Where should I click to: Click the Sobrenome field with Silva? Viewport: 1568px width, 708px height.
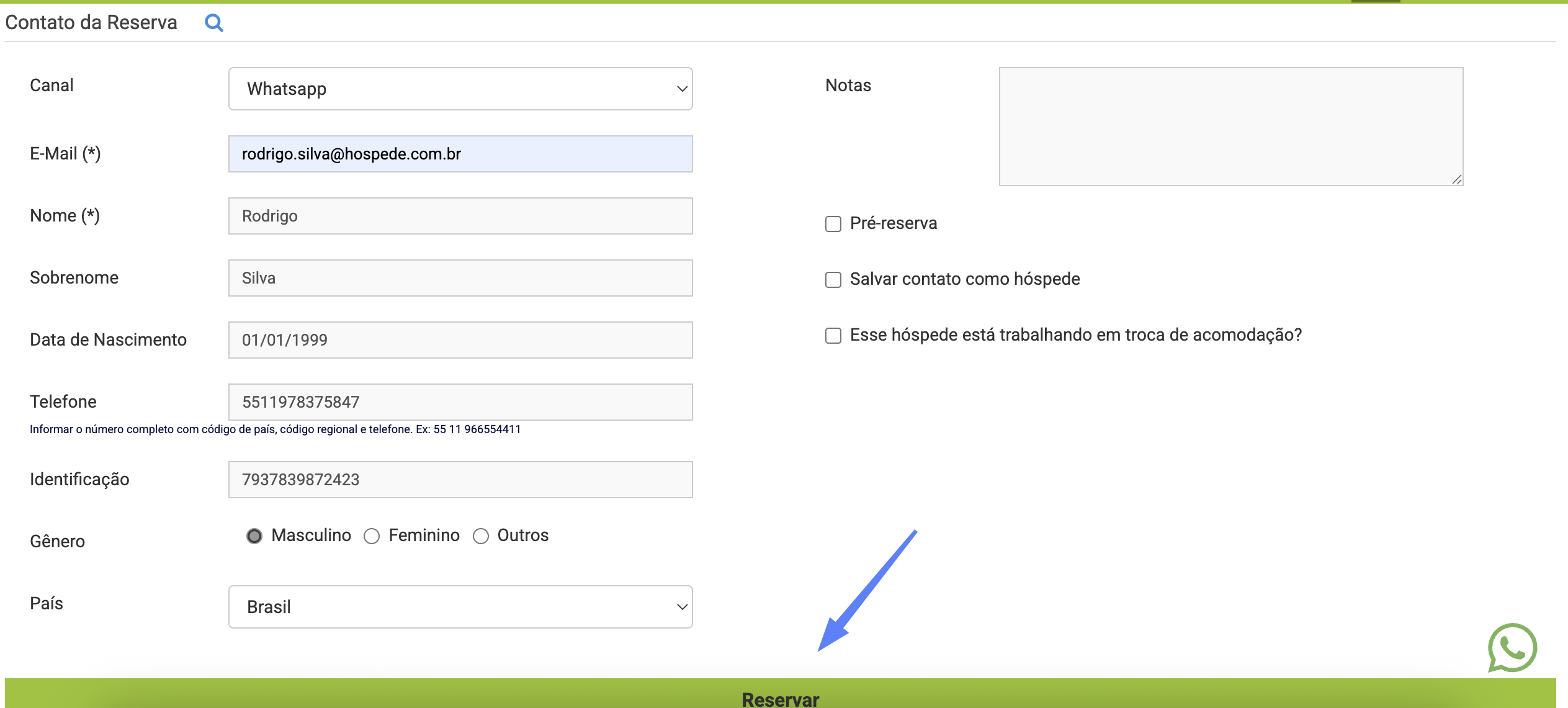460,278
